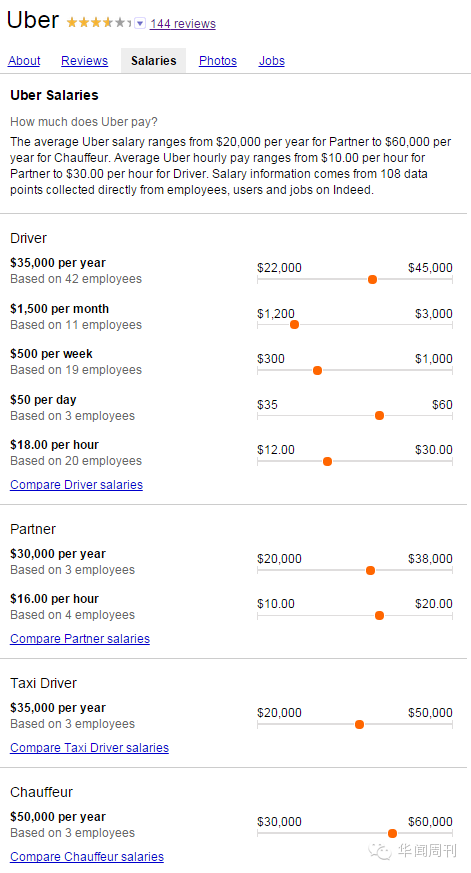Image resolution: width=471 pixels, height=873 pixels.
Task: Click Driver $18.00 per hour slider marker
Action: pyautogui.click(x=327, y=461)
